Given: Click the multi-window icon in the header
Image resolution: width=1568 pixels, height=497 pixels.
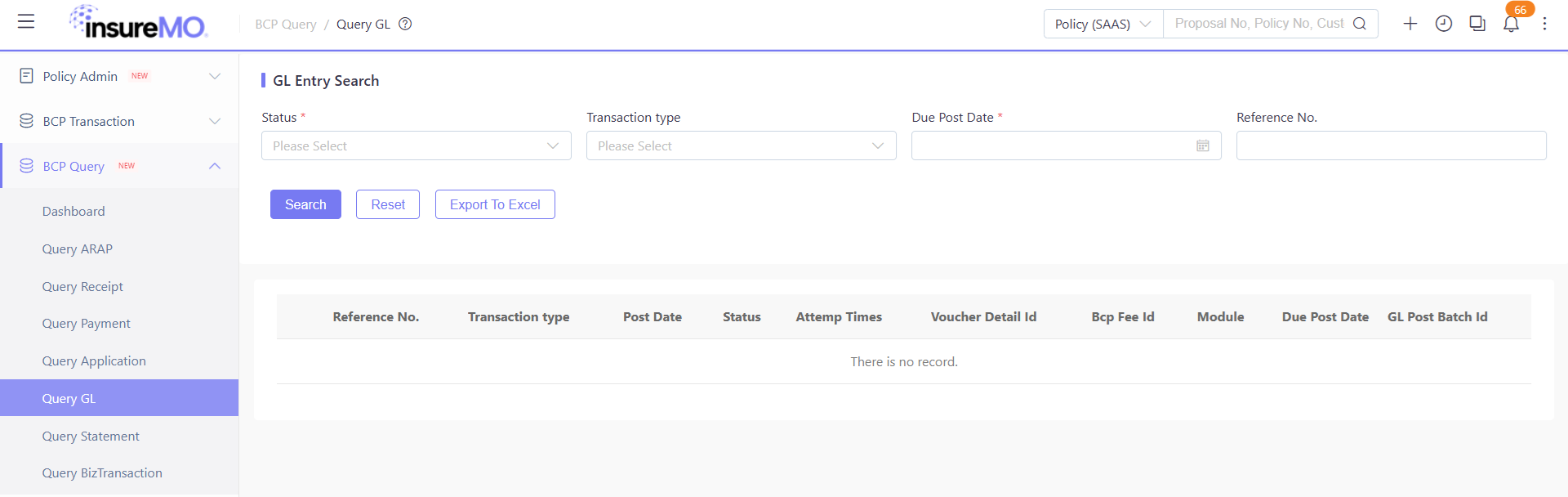Looking at the screenshot, I should coord(1477,24).
